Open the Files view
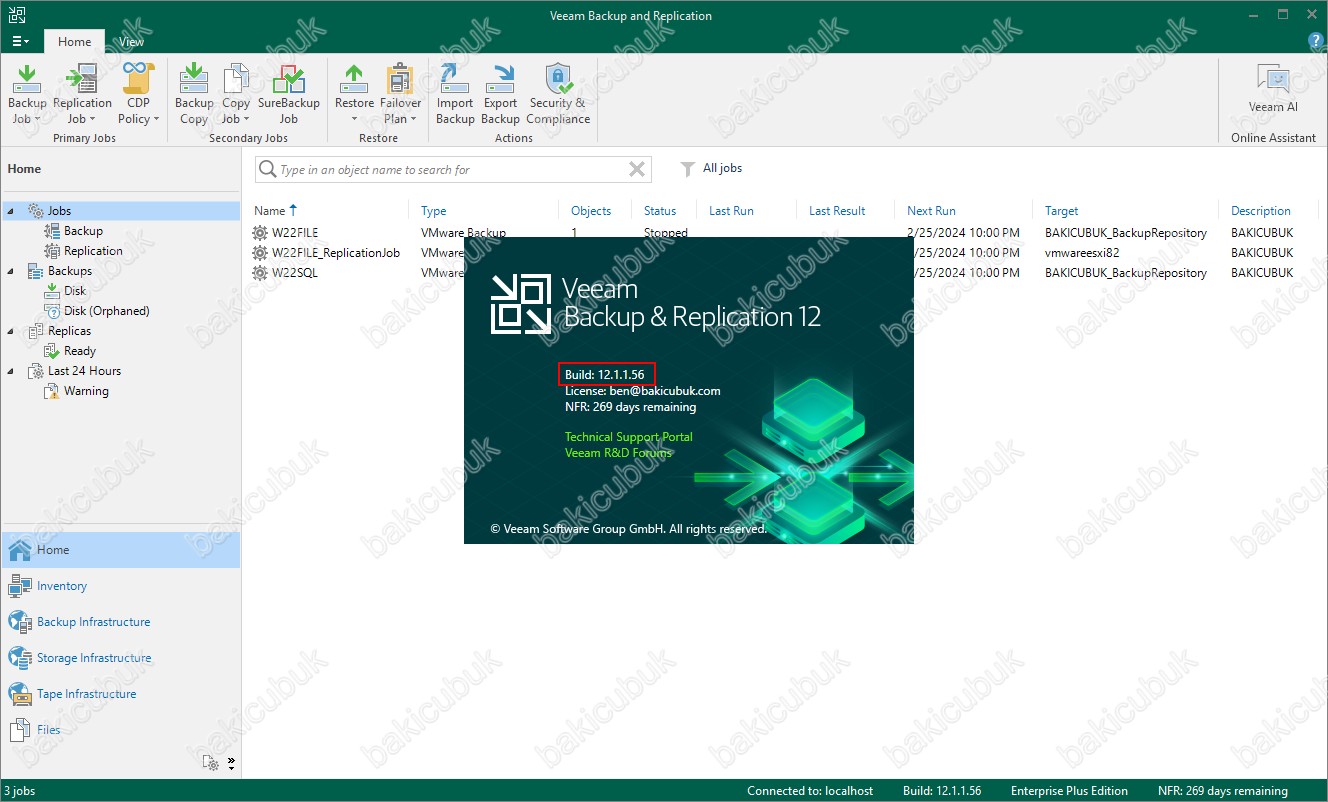Screen dimensions: 1328x802 [121, 730]
